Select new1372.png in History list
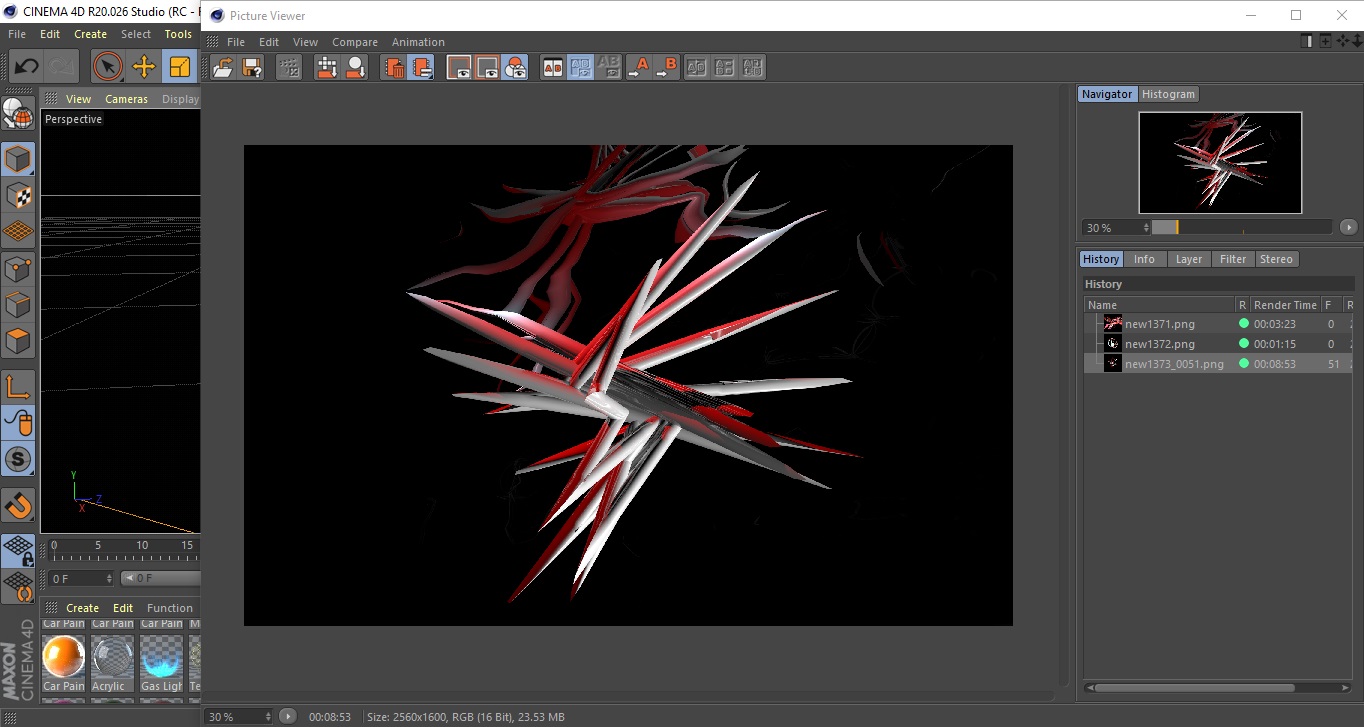 pos(1159,344)
